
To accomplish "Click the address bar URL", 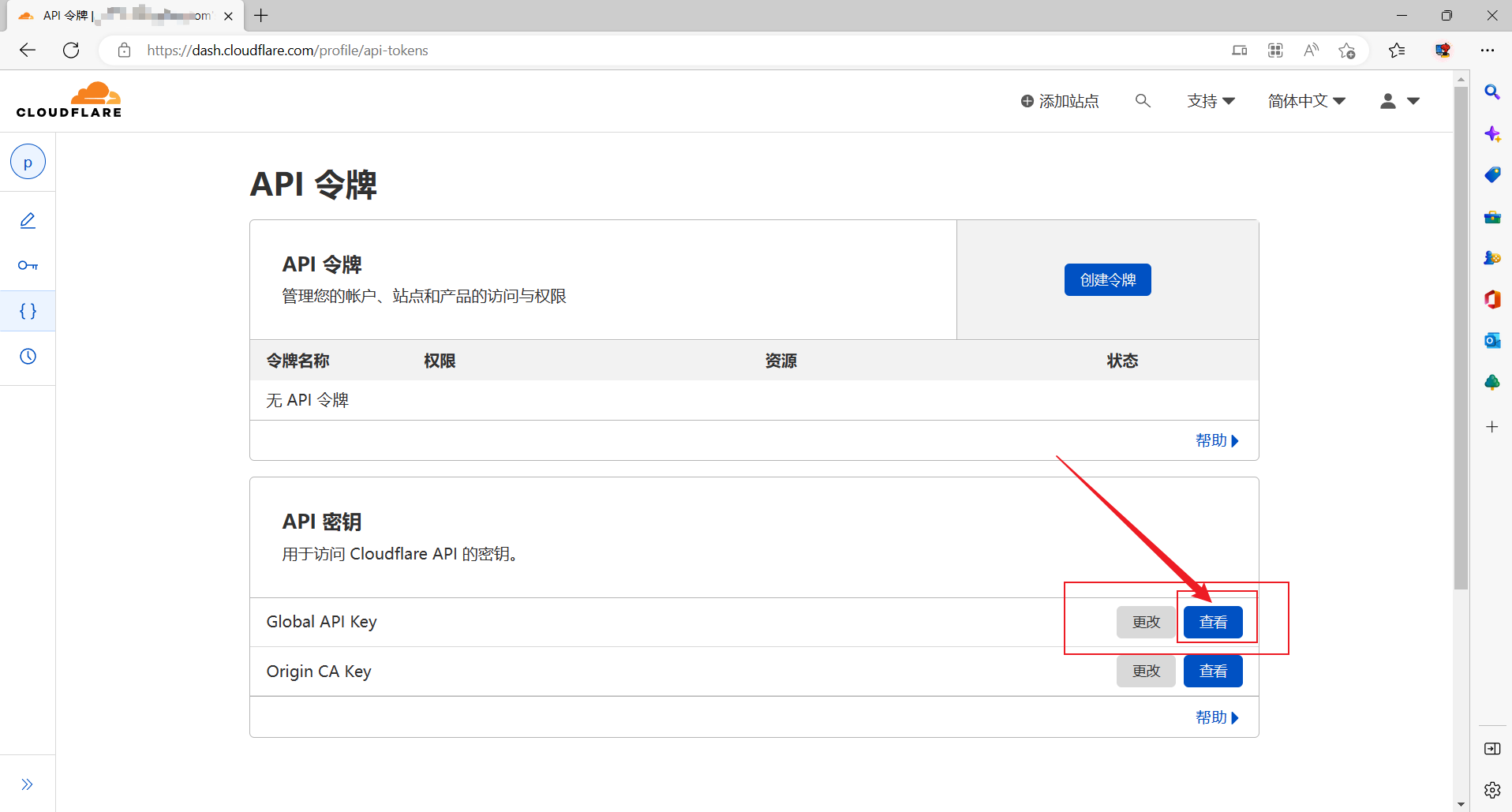I will tap(287, 51).
